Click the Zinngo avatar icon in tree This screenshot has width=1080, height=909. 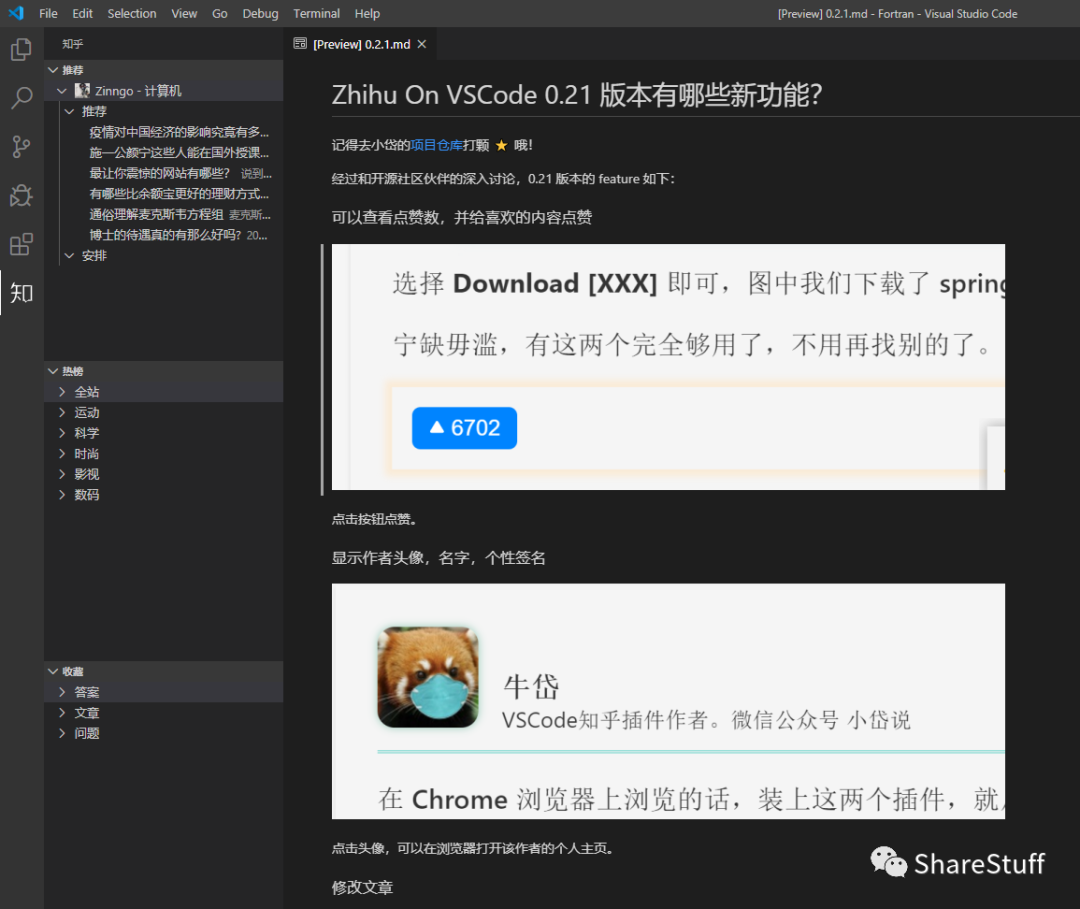[83, 90]
